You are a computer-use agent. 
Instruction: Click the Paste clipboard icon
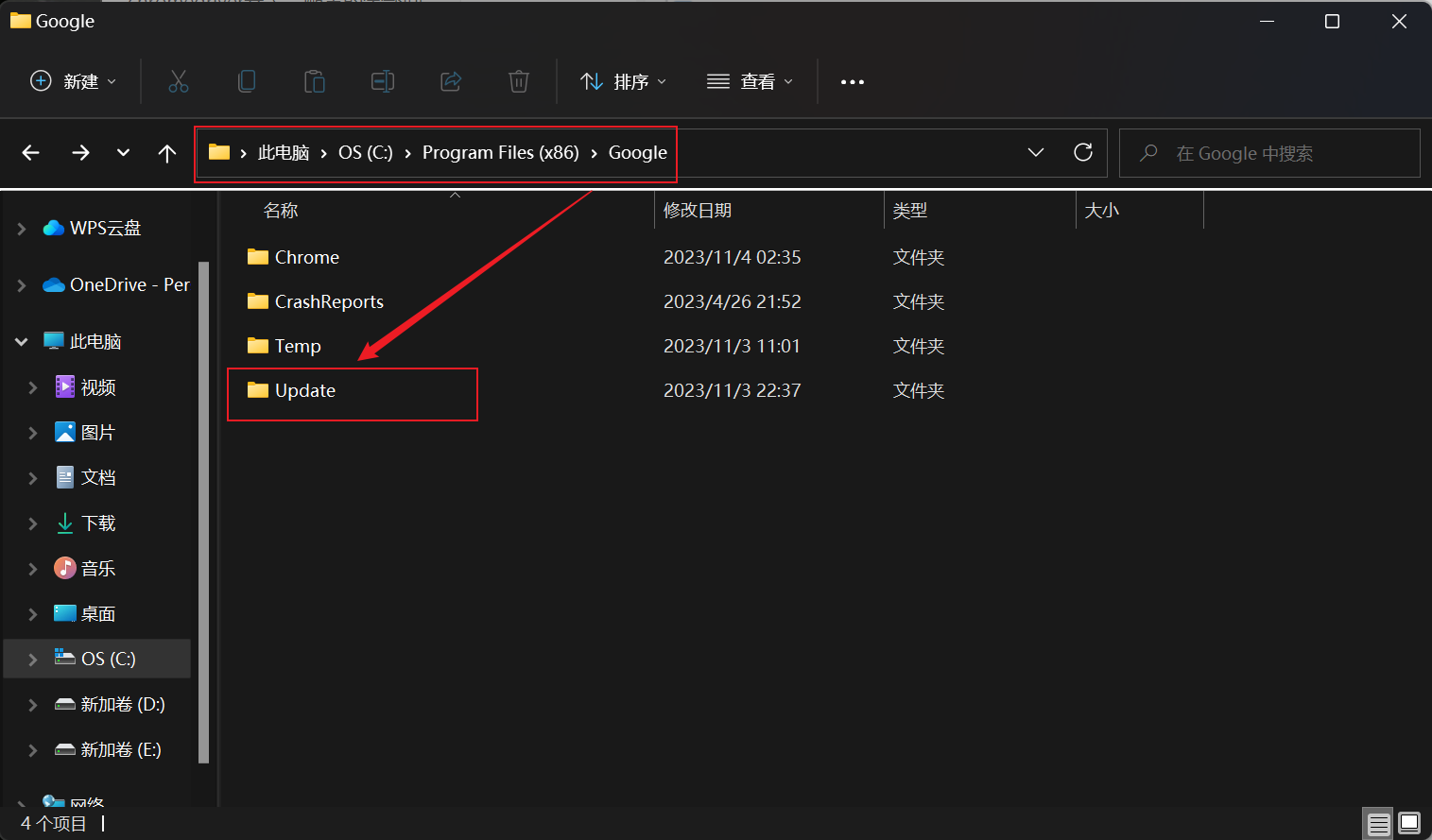point(315,82)
